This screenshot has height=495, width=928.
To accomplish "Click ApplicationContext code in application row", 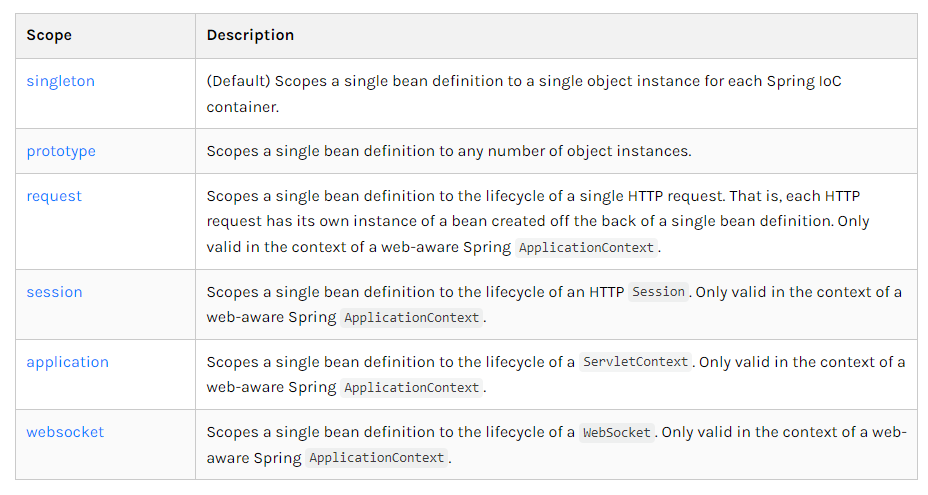I will point(411,387).
